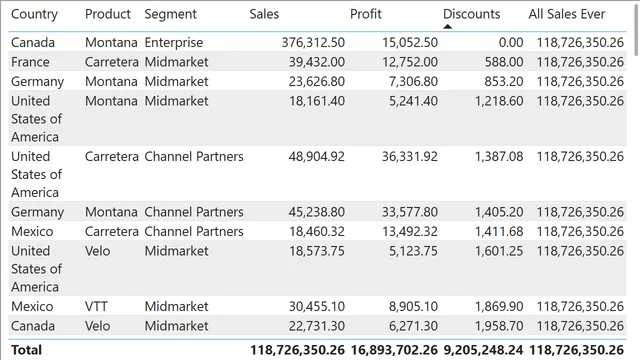This screenshot has height=360, width=640.
Task: Click the profit value 6,271.30
Action: (x=413, y=326)
